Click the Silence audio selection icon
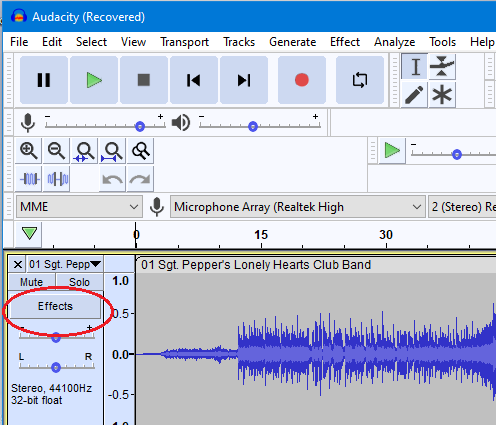 [x=56, y=179]
